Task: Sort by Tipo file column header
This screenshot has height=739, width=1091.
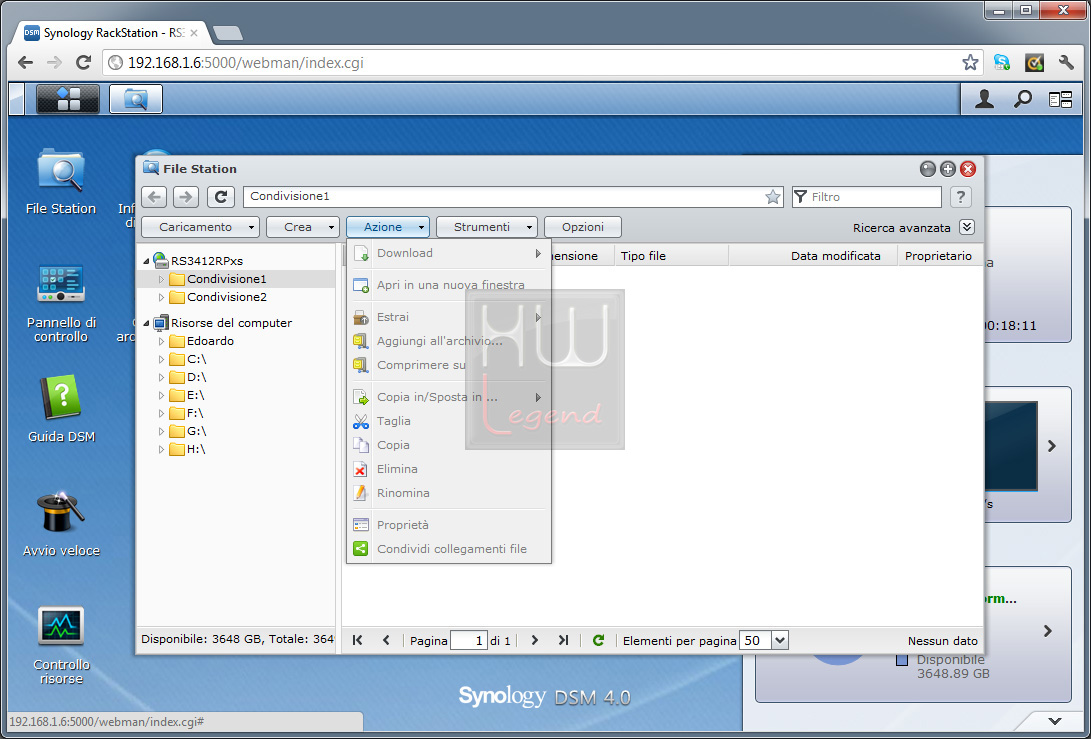Action: point(671,256)
